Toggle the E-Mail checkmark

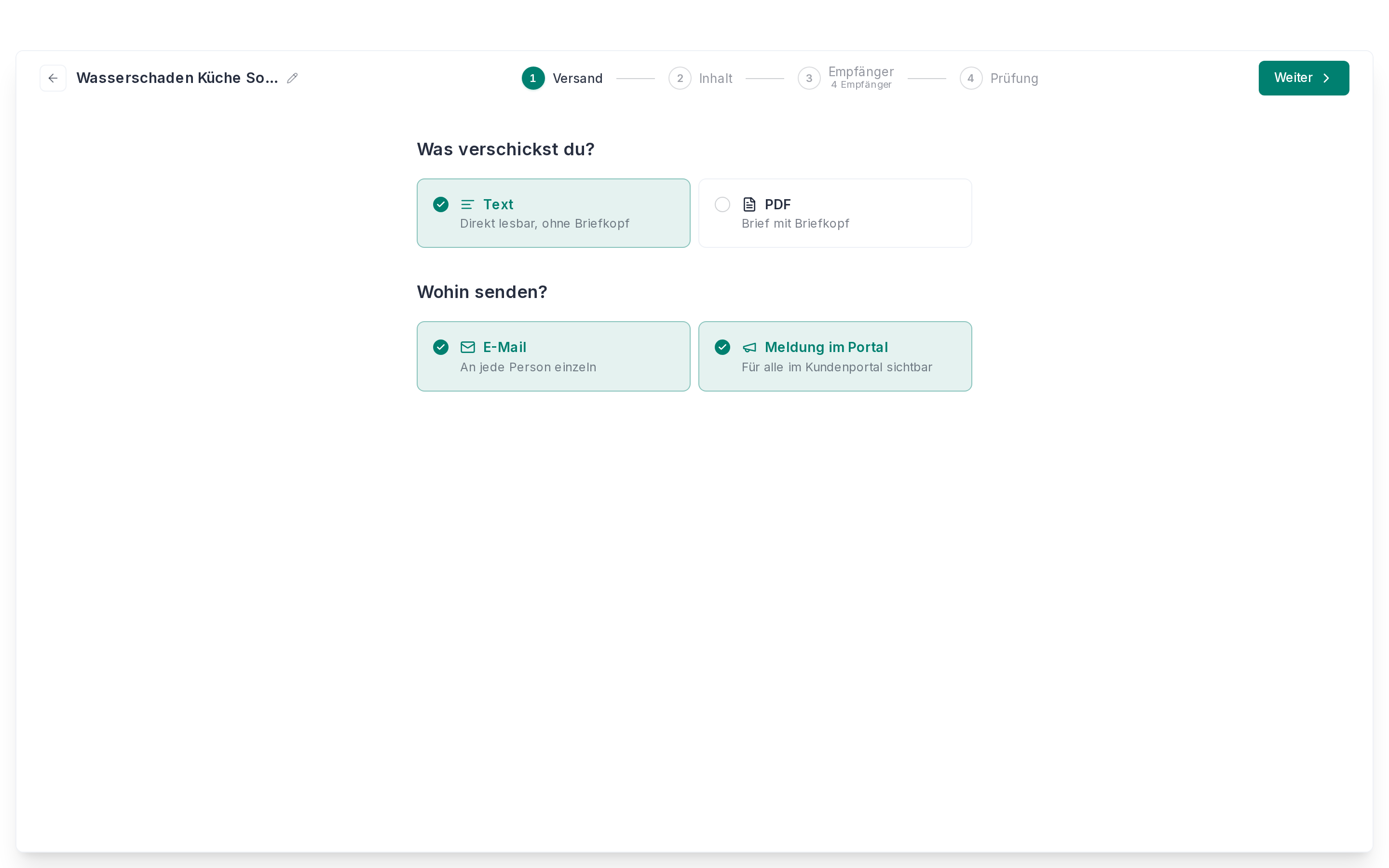click(x=441, y=347)
